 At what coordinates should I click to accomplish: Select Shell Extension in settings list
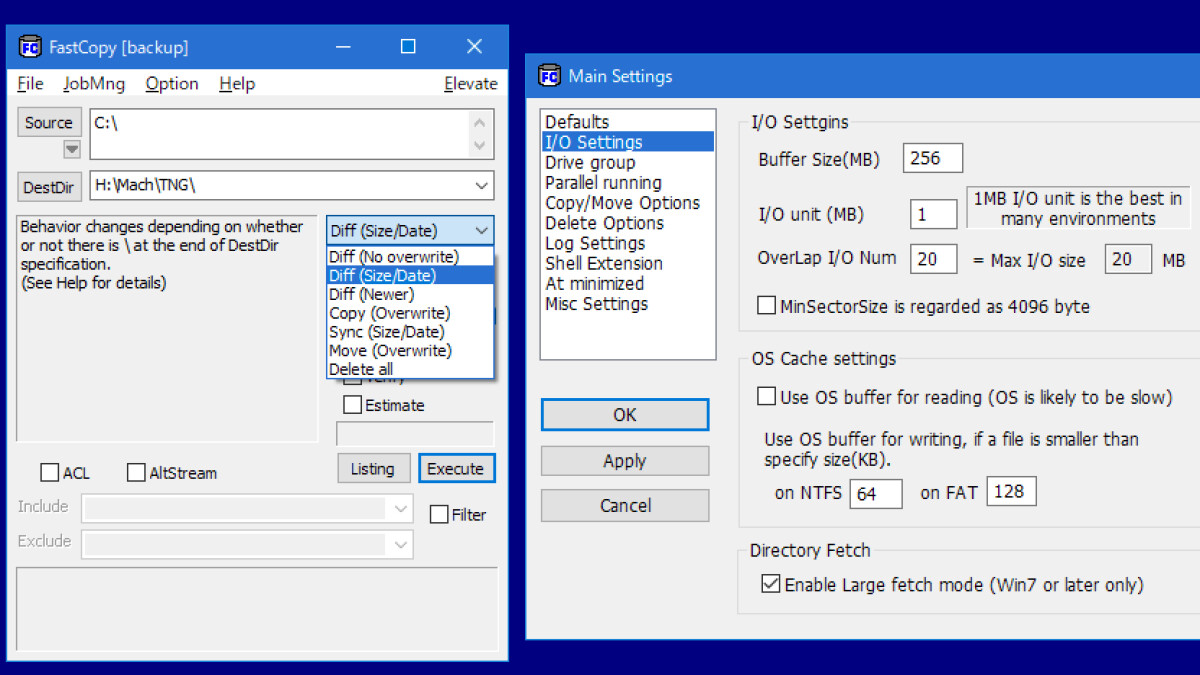(x=627, y=263)
